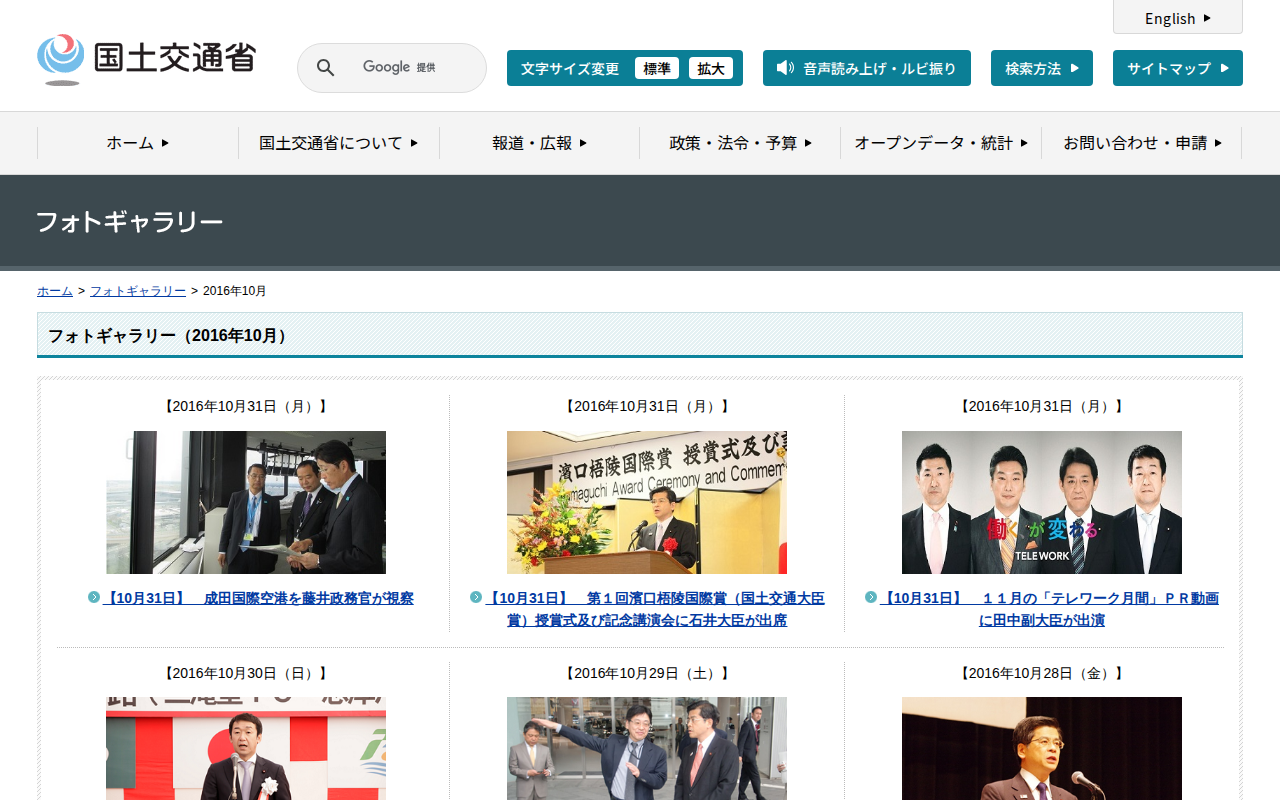Switch the site to English
This screenshot has width=1280, height=800.
click(x=1177, y=18)
